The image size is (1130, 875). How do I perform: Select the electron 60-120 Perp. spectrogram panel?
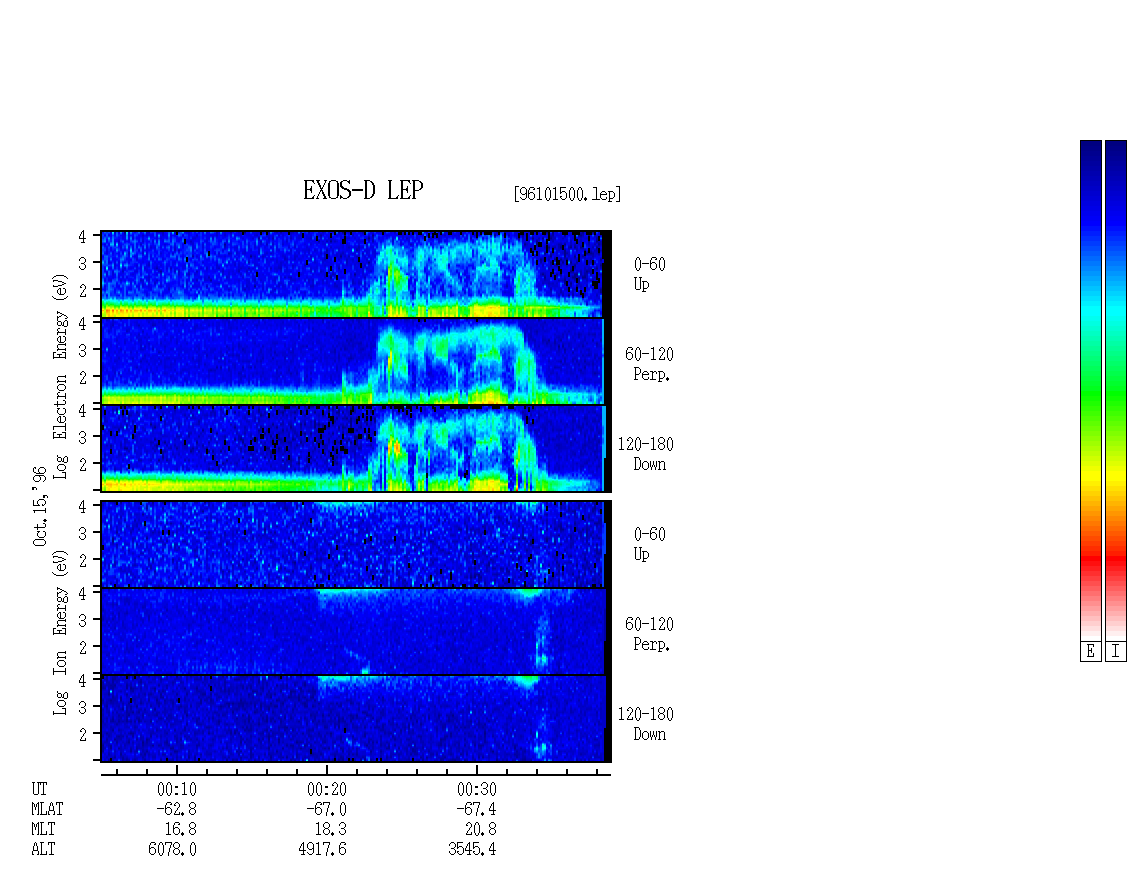pos(356,361)
